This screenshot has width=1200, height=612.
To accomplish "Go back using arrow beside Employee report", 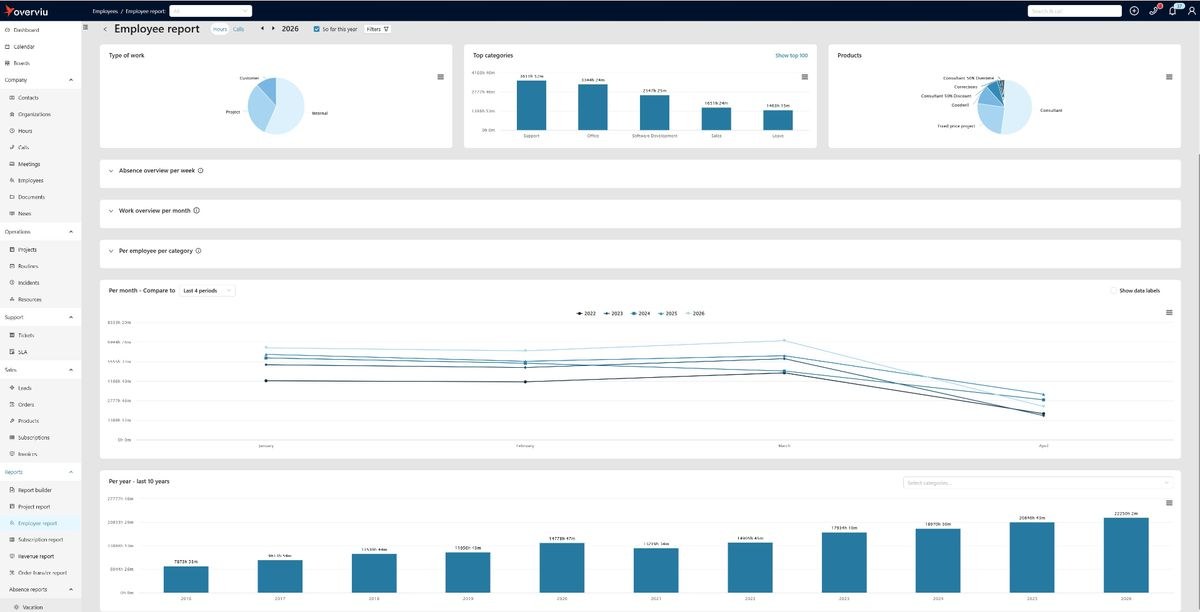I will click(105, 29).
